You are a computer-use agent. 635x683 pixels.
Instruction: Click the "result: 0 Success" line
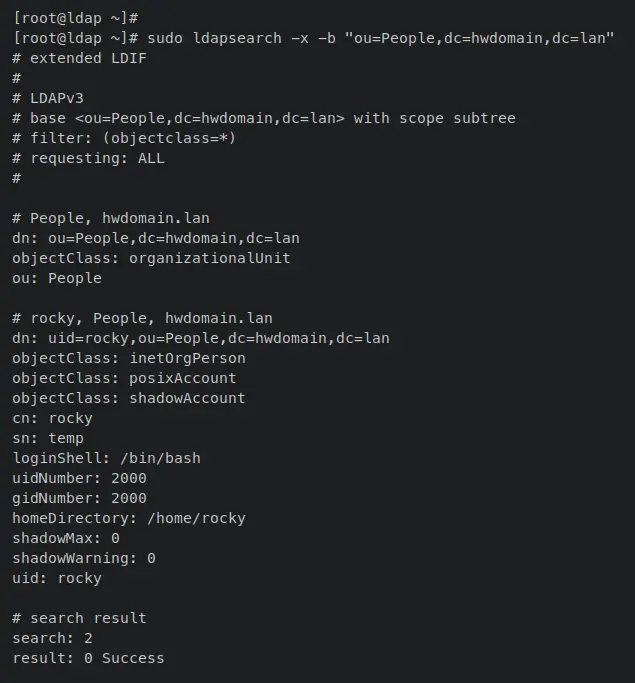88,658
